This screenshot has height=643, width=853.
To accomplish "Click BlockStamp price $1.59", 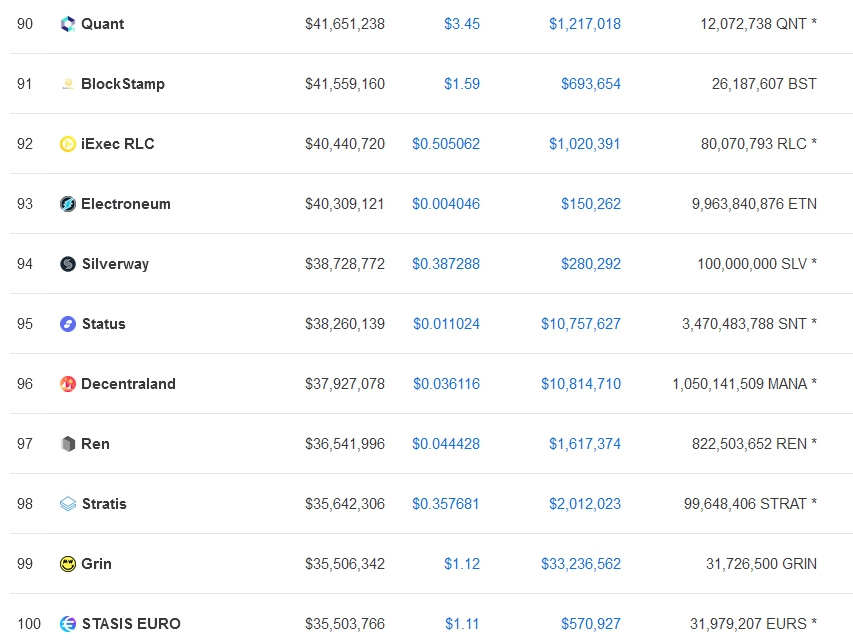I will coord(462,84).
